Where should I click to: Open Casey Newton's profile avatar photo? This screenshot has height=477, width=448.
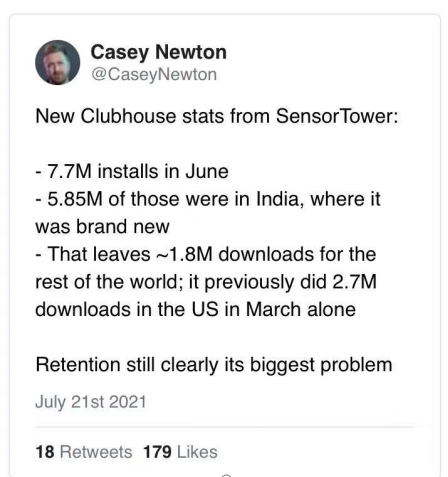coord(57,62)
